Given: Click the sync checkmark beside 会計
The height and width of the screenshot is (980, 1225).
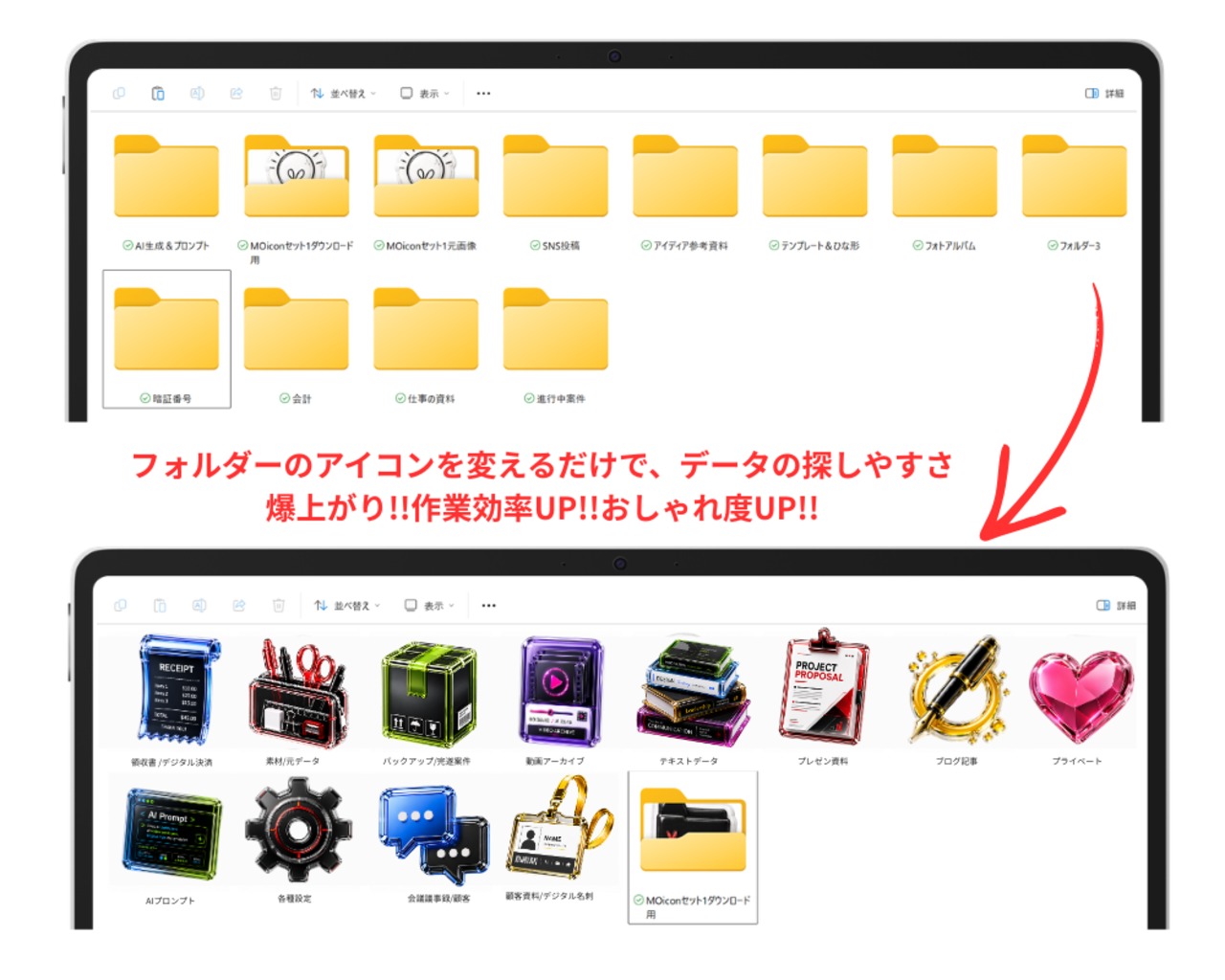Looking at the screenshot, I should 284,398.
